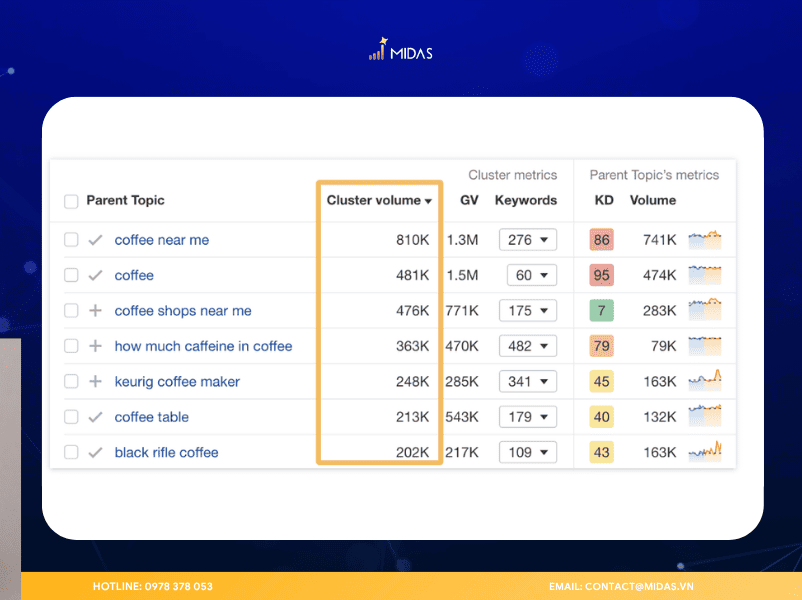The width and height of the screenshot is (802, 600).
Task: Click the 132K volume value
Action: pos(660,417)
